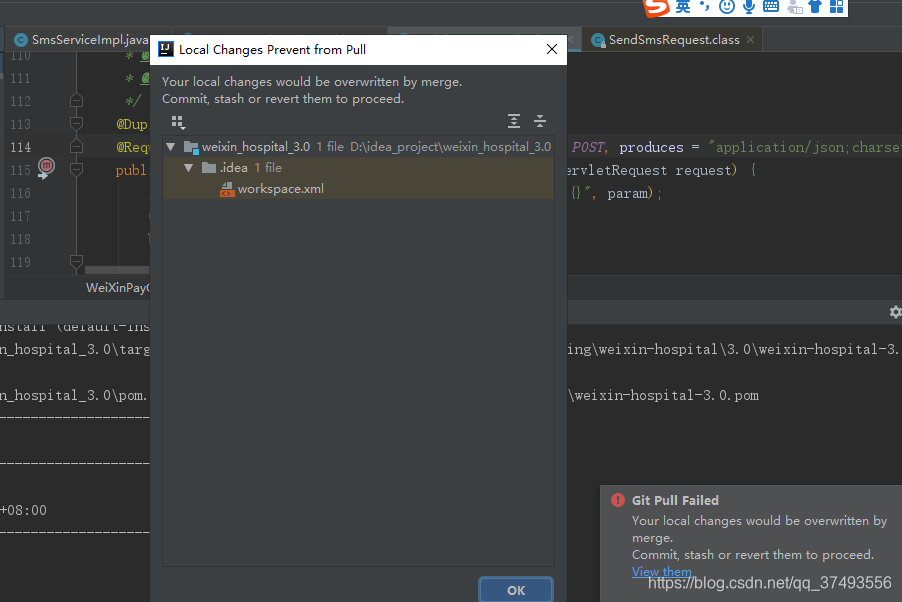Viewport: 902px width, 602px height.
Task: Switch to the SendSmsRequest.class tab
Action: (x=674, y=40)
